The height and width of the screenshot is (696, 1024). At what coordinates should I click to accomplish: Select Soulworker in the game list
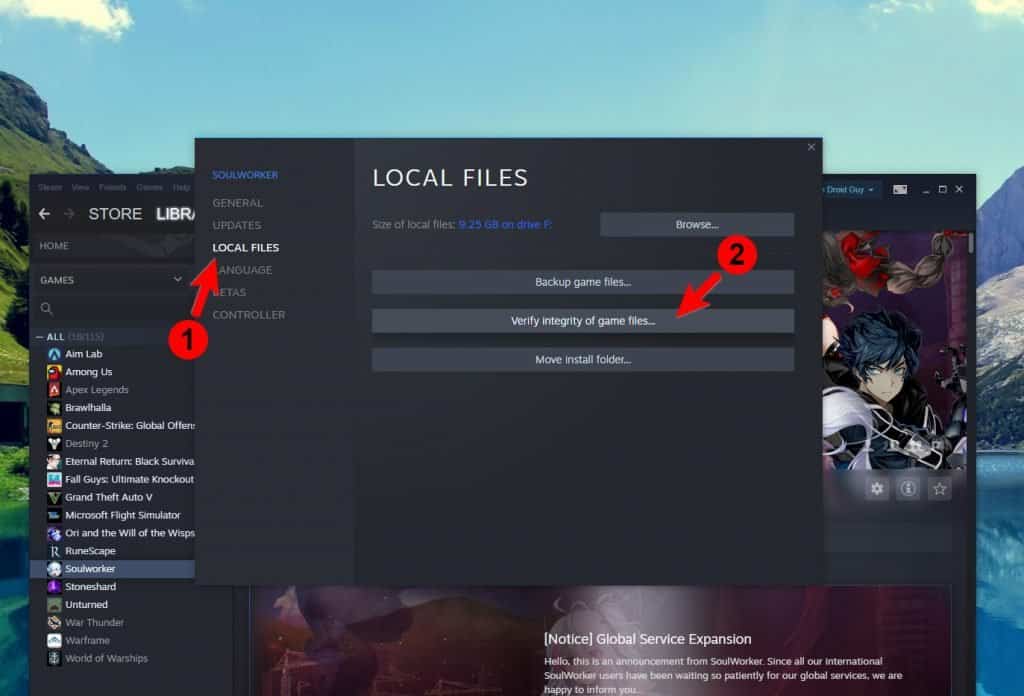tap(112, 569)
